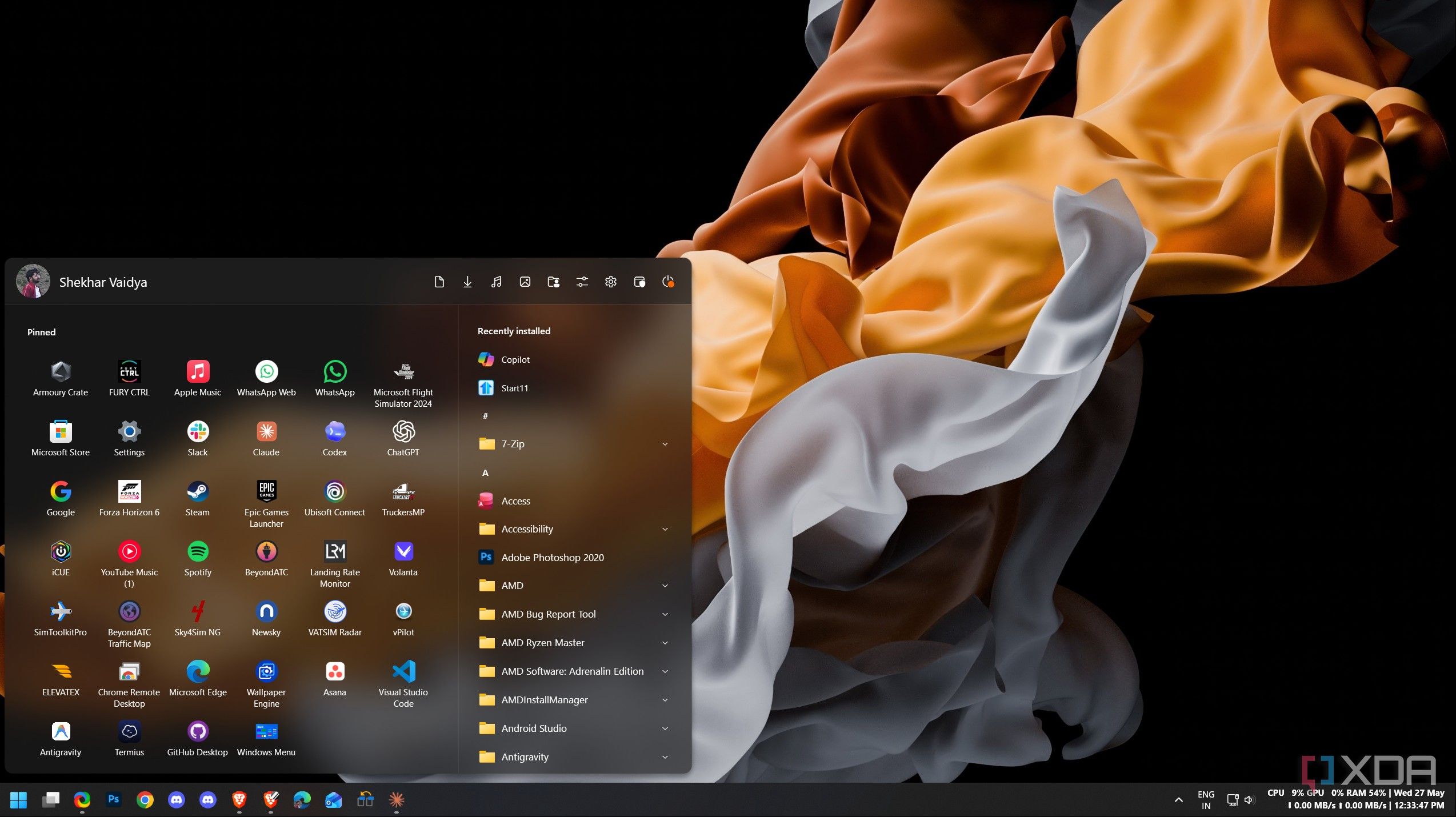Screen dimensions: 1456x817
Task: Launch TruckersMP pinned app
Action: pyautogui.click(x=403, y=498)
